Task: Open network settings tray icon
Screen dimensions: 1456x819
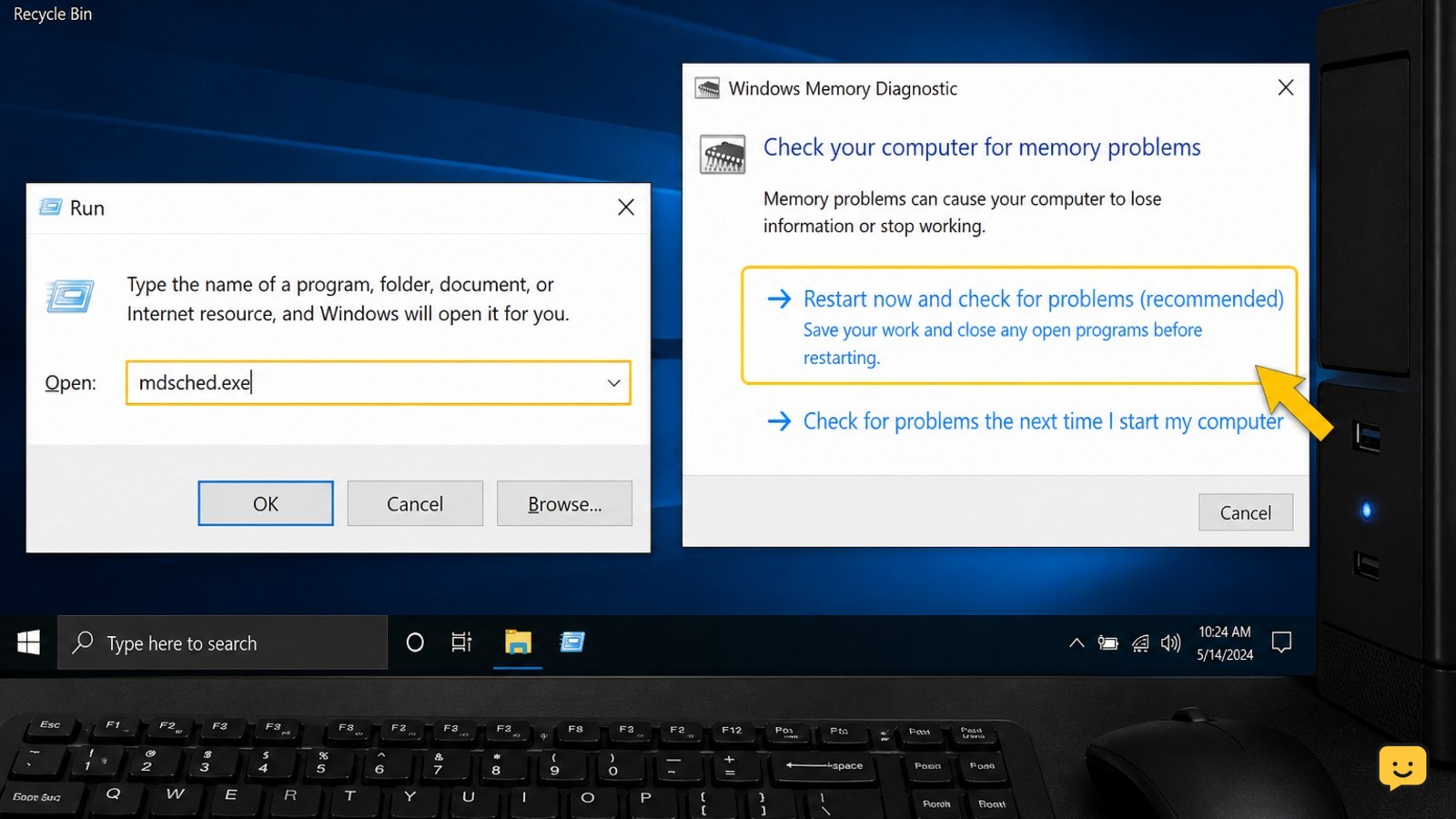Action: point(1139,643)
